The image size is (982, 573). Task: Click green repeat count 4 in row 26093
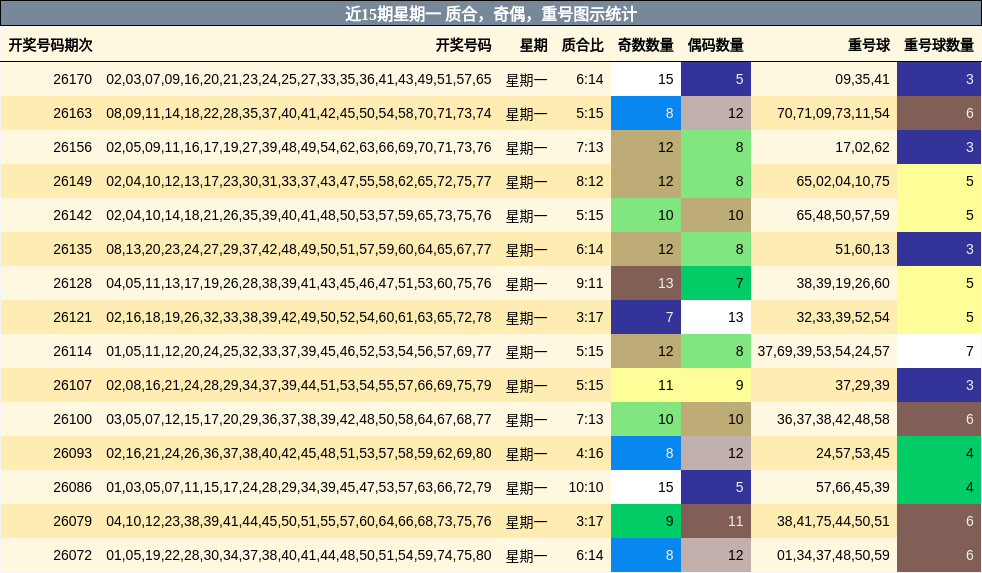pos(939,453)
